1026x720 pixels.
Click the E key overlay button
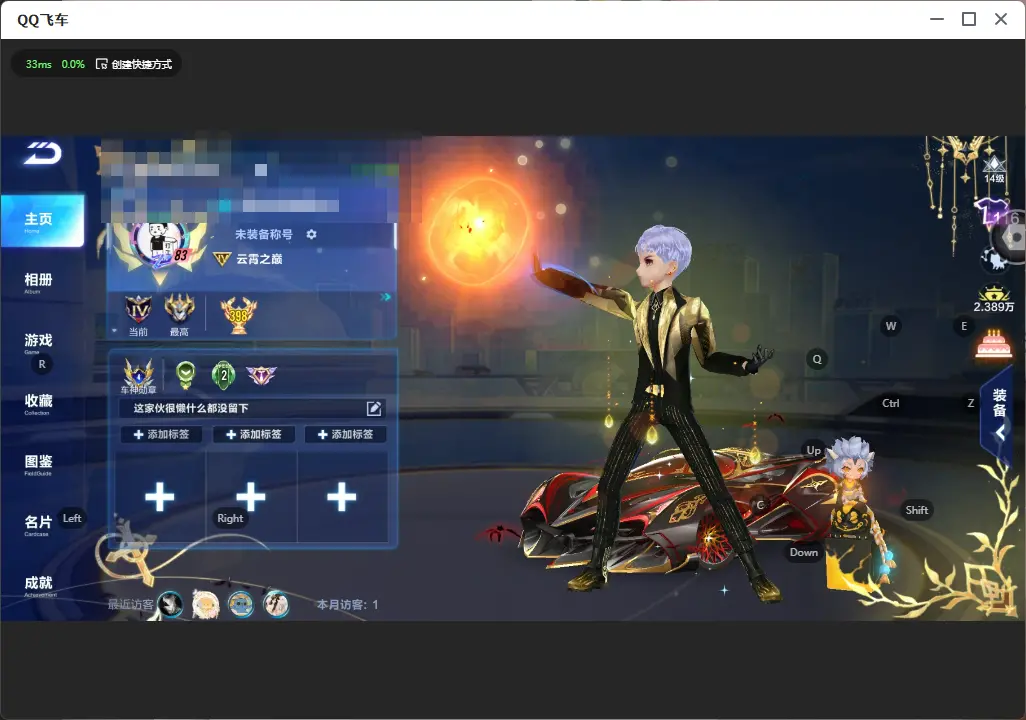click(964, 326)
